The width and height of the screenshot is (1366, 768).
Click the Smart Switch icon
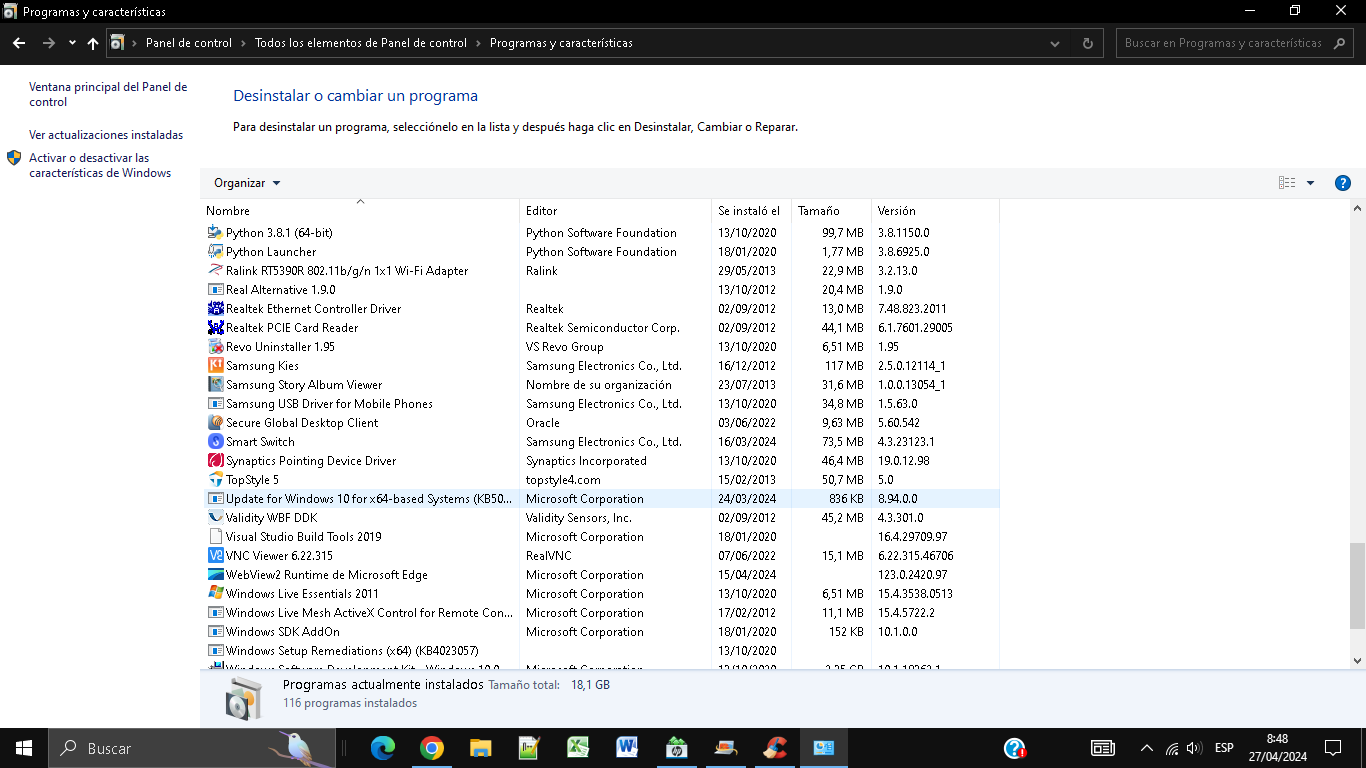(215, 442)
